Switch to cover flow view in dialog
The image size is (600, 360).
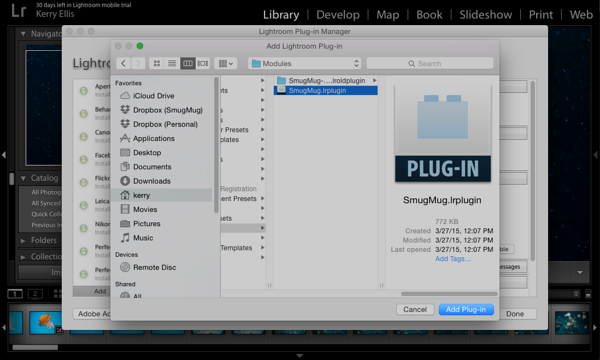[x=203, y=64]
